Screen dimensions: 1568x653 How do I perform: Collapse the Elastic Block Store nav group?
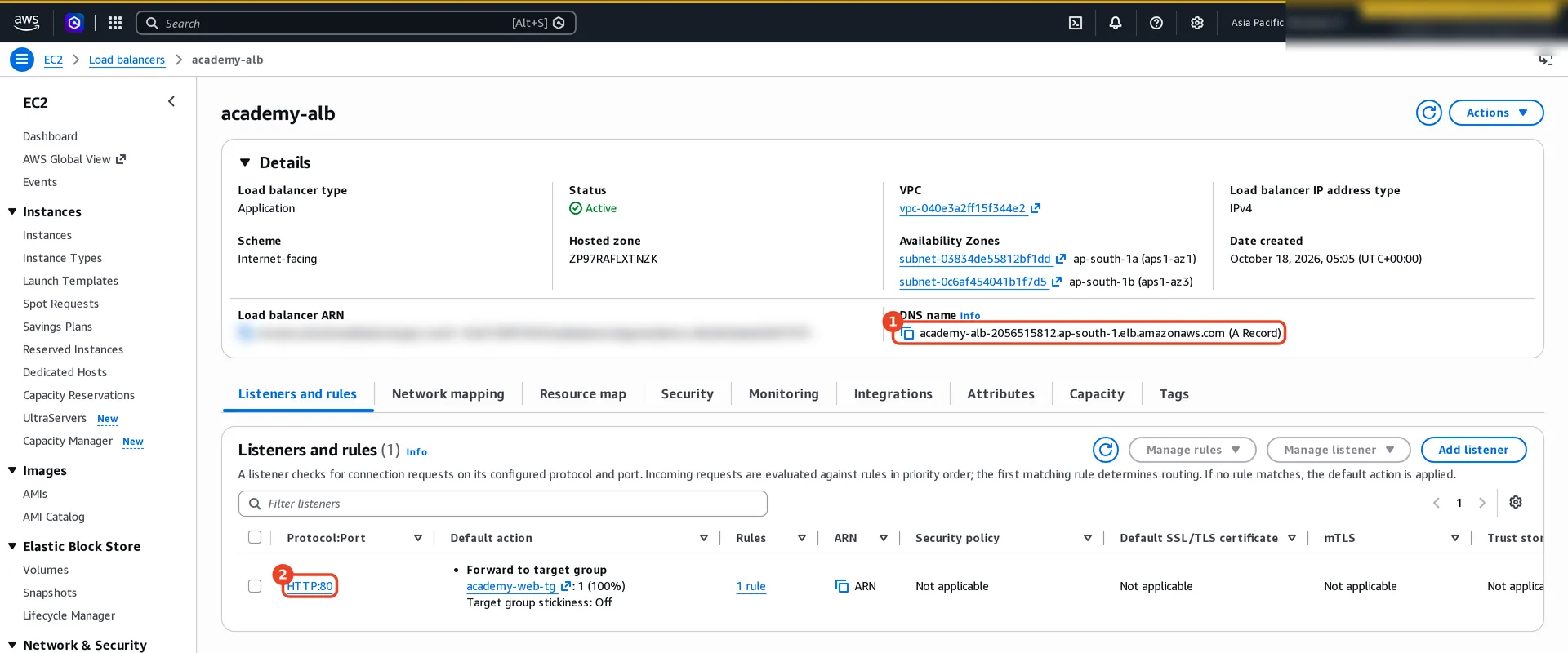pyautogui.click(x=12, y=546)
